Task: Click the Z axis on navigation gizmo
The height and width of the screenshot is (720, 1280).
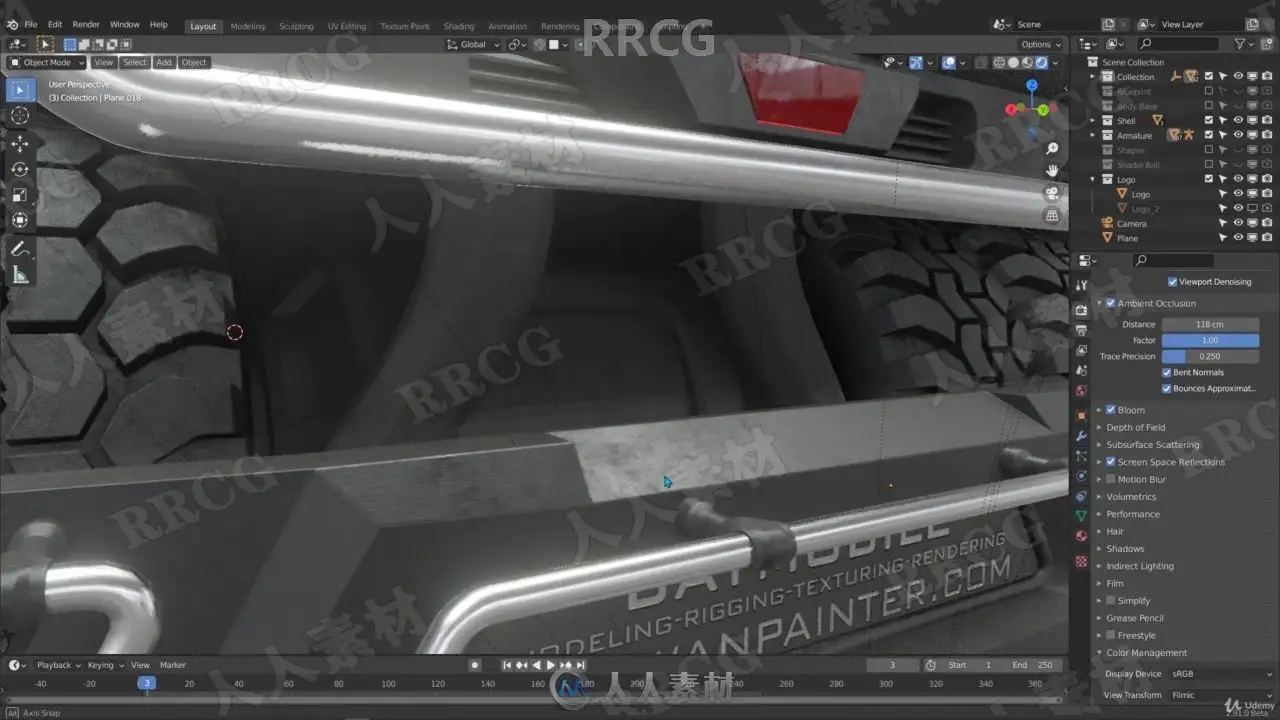Action: pos(1032,85)
